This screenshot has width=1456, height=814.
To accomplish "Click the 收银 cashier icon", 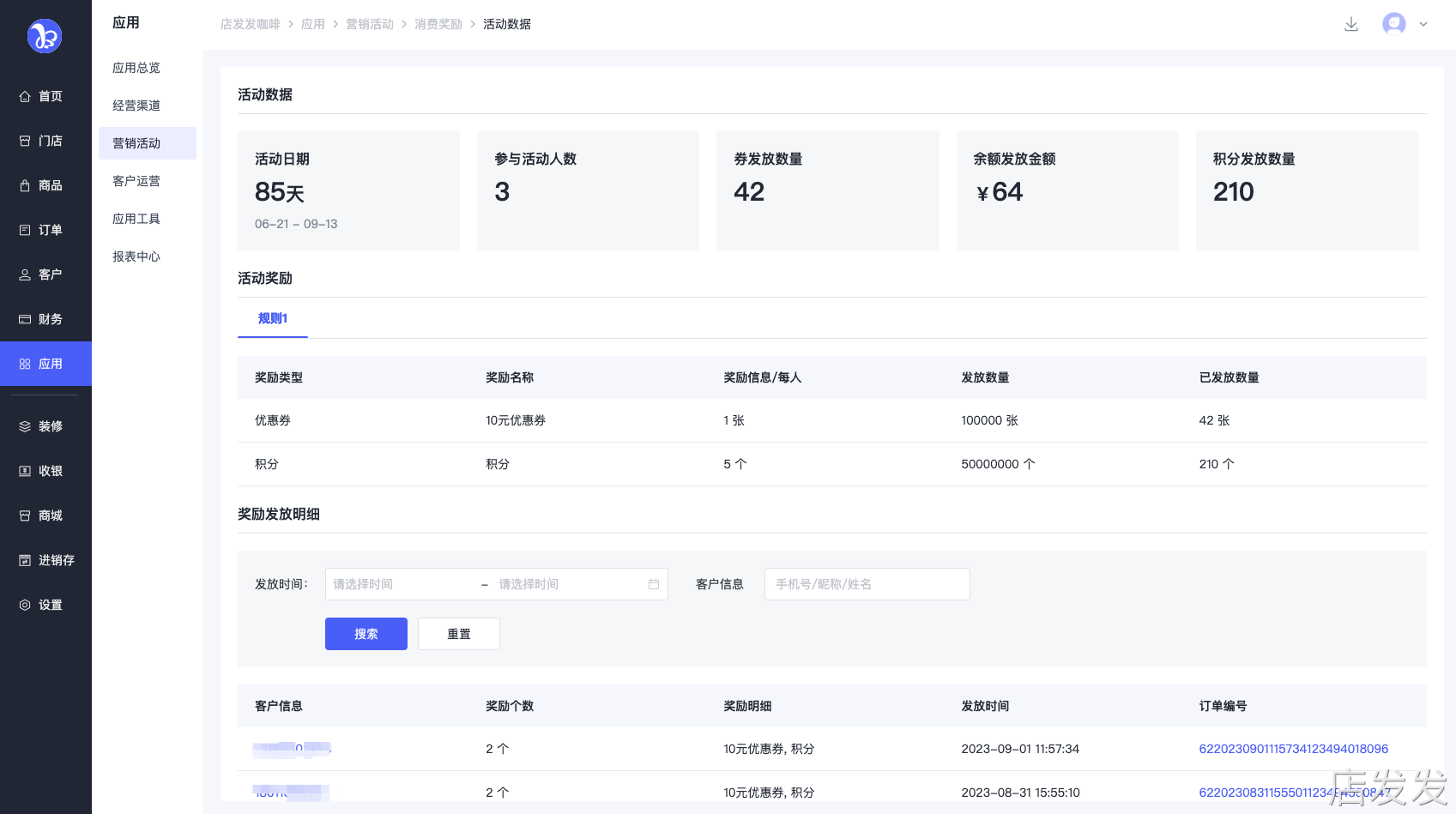I will [25, 471].
